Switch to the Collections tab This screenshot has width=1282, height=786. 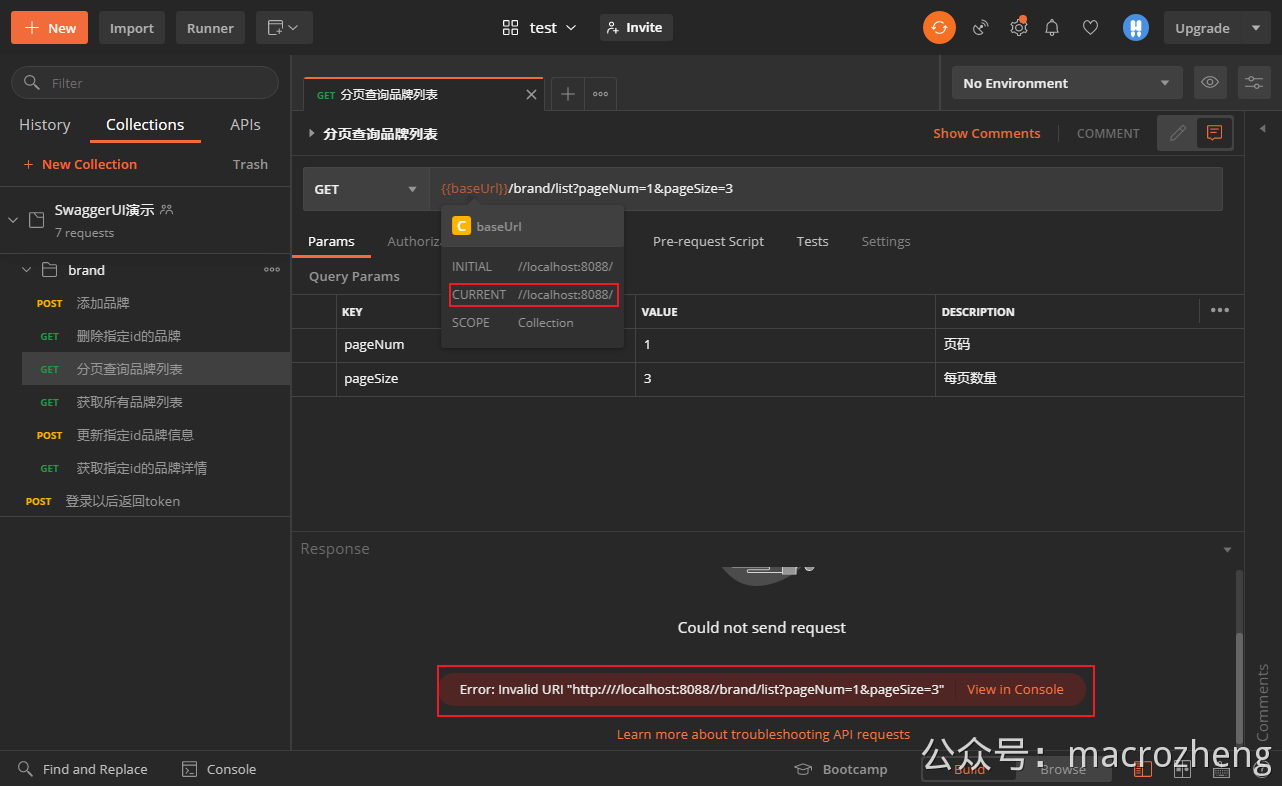(x=145, y=125)
